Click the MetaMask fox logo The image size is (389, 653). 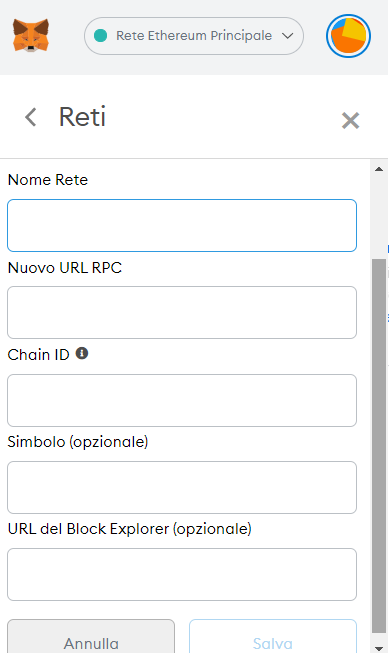31,35
